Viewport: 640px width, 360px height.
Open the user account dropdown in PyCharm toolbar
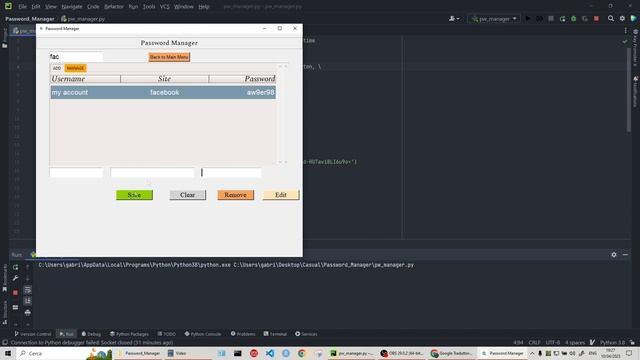[x=453, y=19]
